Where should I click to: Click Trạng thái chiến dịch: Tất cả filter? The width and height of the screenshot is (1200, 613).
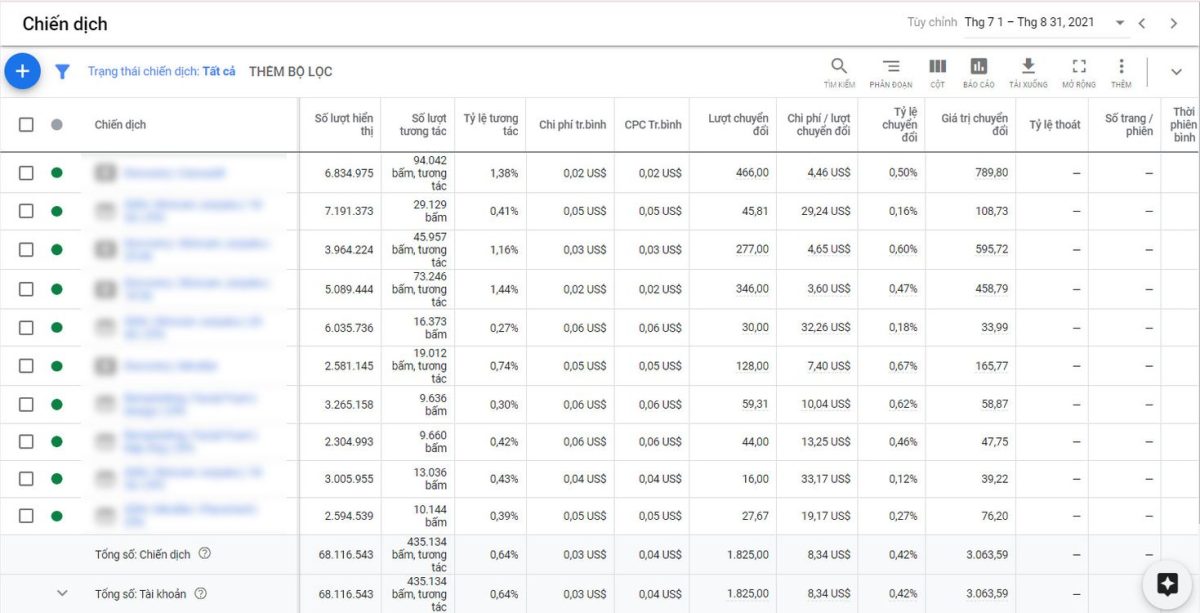(x=161, y=72)
